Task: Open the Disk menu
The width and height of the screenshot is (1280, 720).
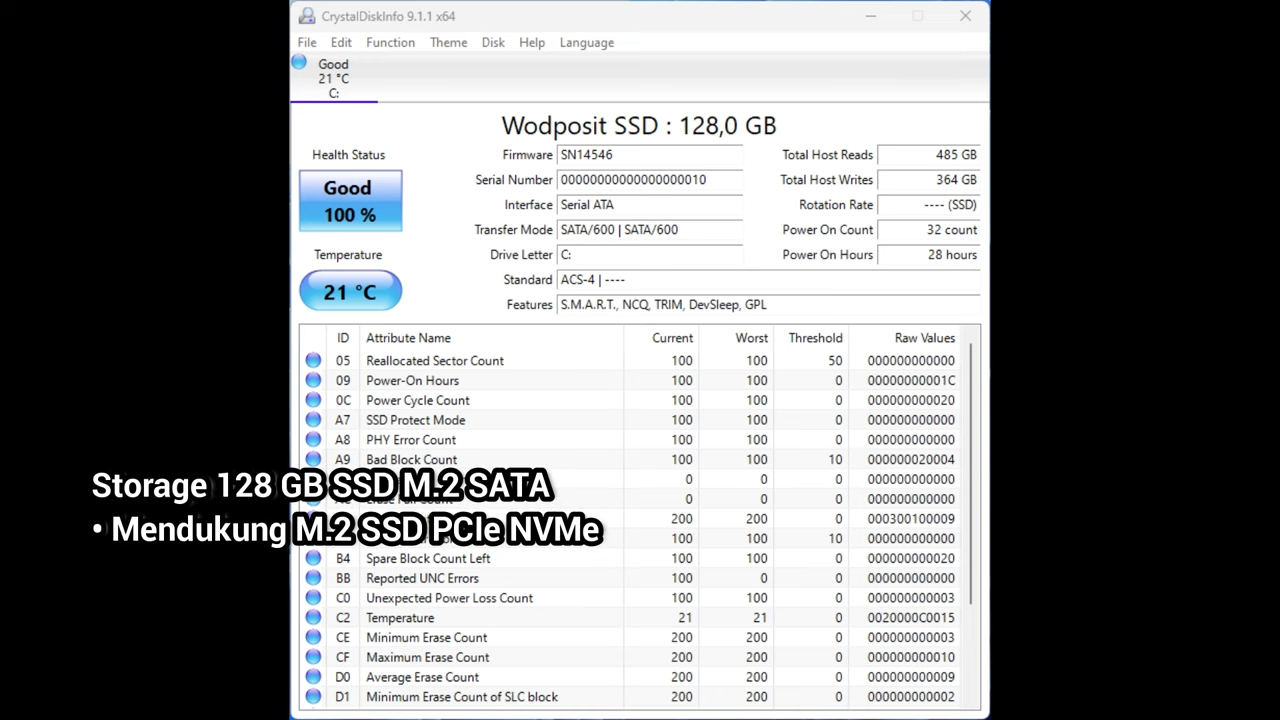Action: pos(492,42)
